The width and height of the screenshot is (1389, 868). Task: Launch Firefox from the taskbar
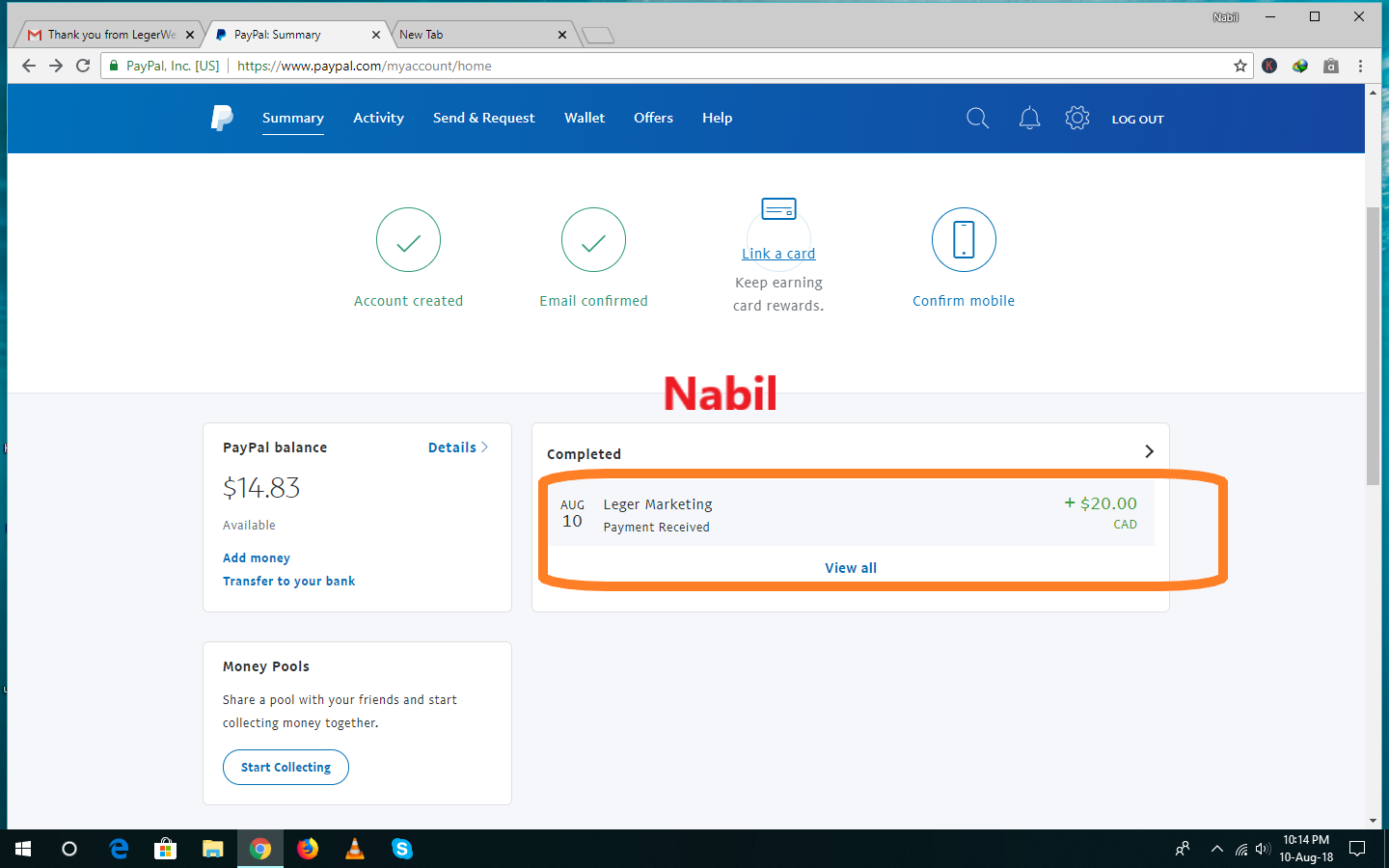coord(308,849)
